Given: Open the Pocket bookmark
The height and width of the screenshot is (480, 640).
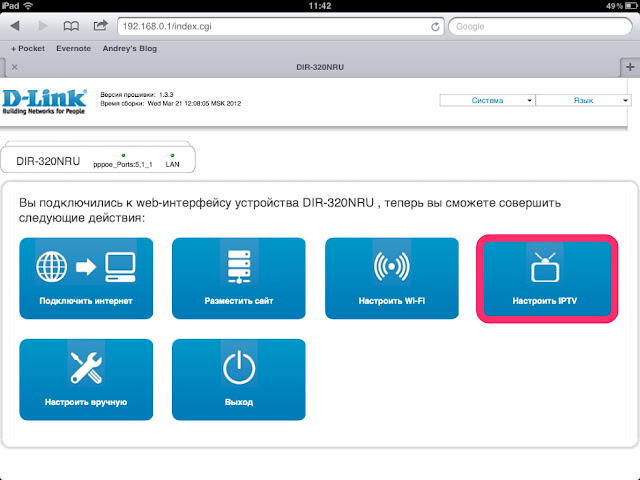Looking at the screenshot, I should coord(28,49).
